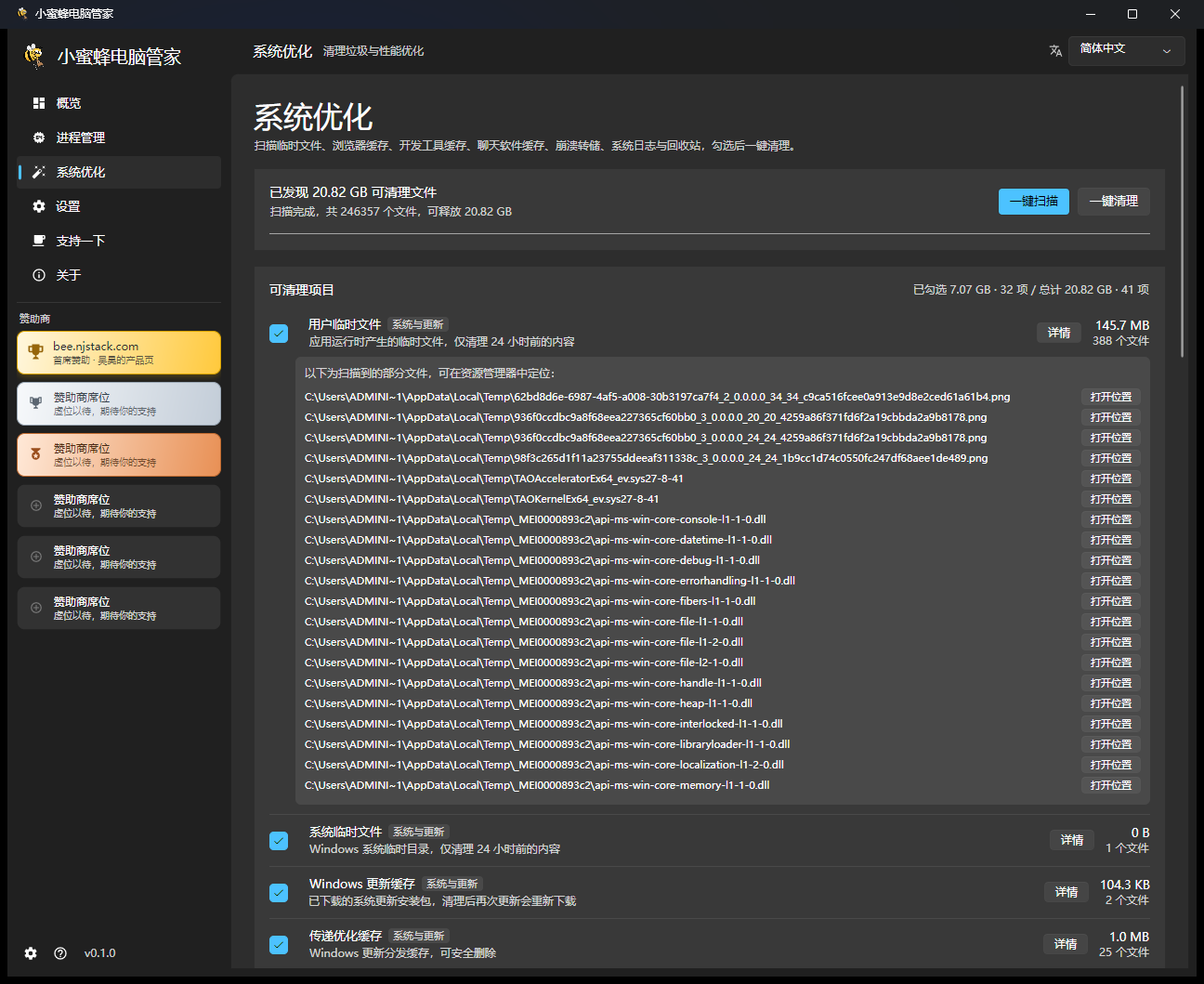Open the 简体中文 language dropdown

pos(1127,51)
